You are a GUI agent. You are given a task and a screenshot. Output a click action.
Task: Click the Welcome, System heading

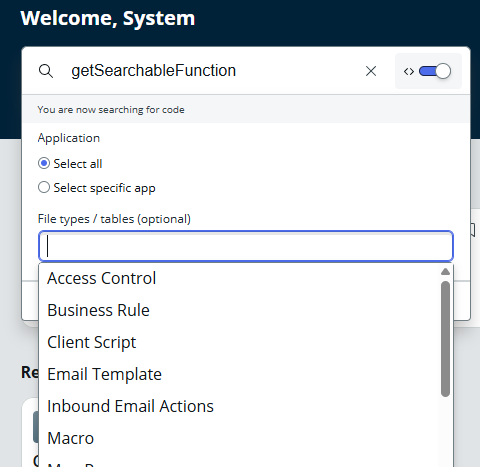pos(108,18)
